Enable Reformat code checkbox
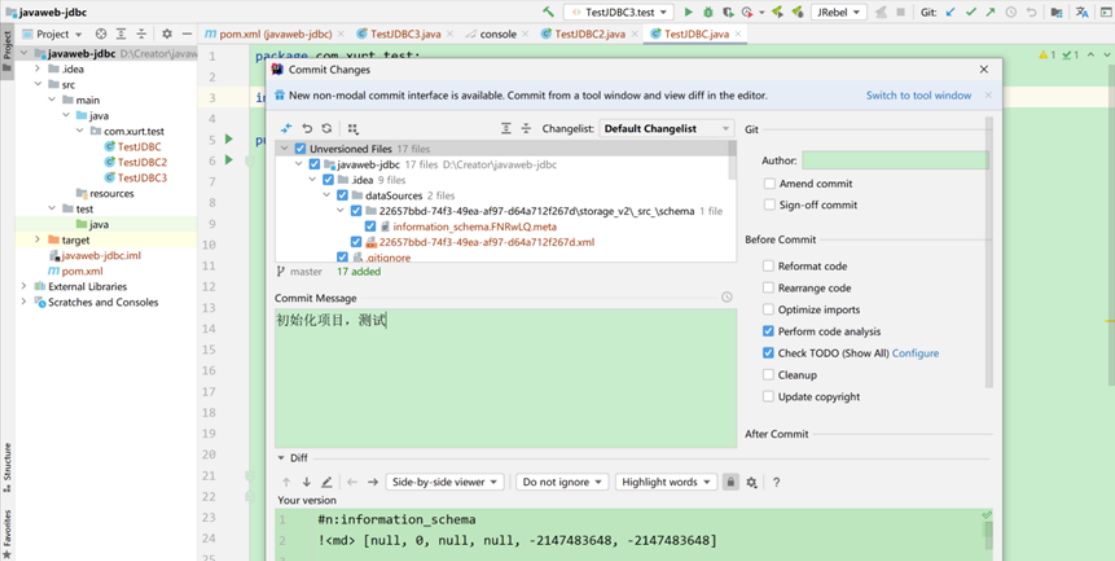This screenshot has width=1115, height=561. coord(768,266)
